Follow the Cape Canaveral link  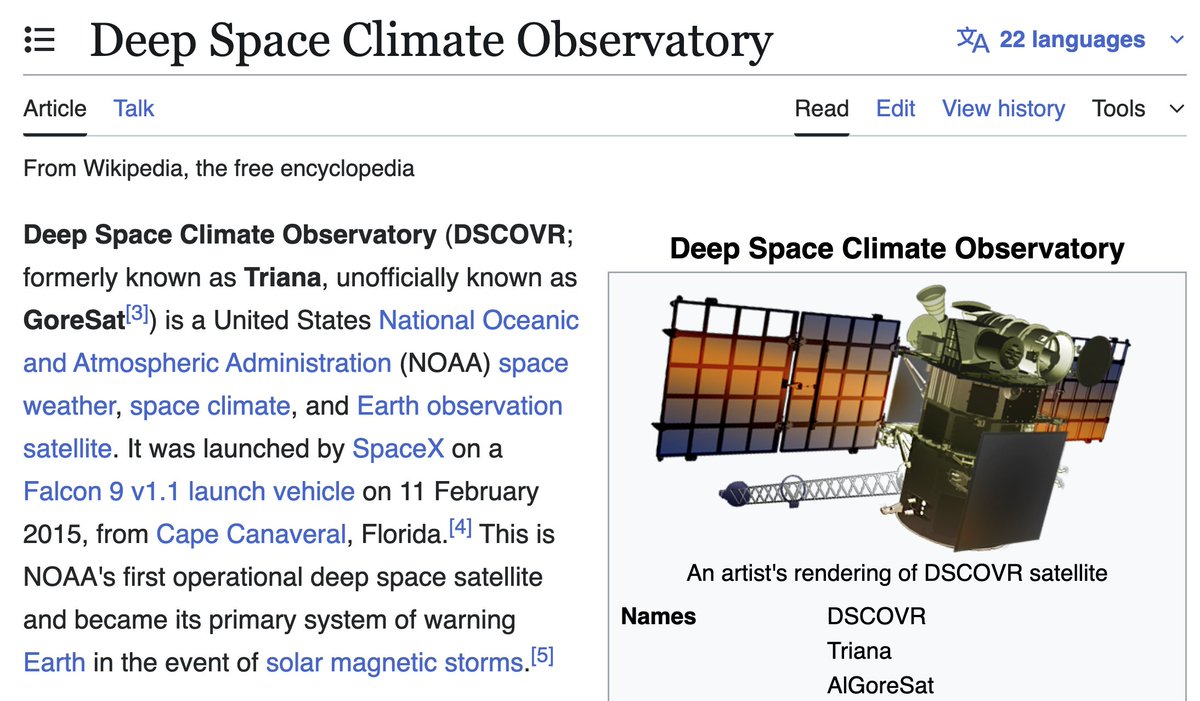[251, 534]
